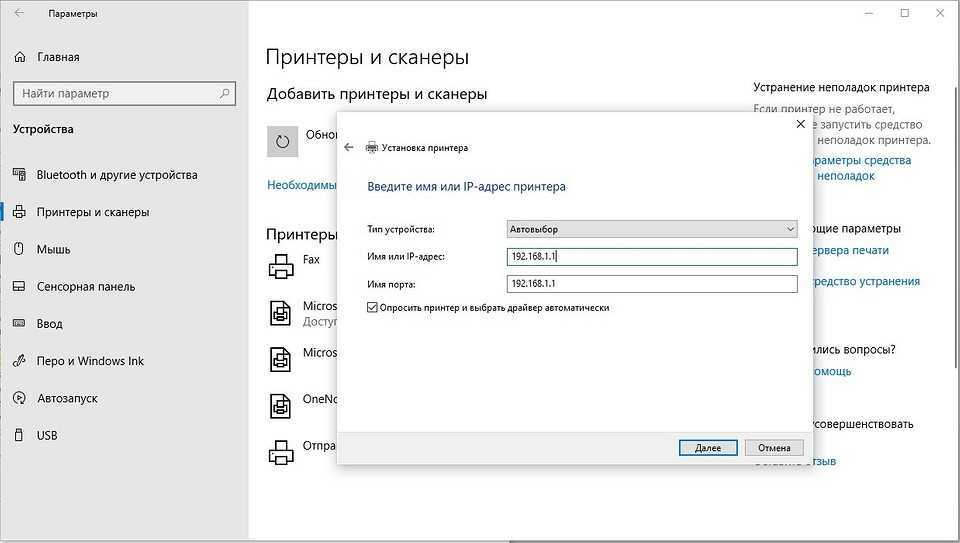Click printer icon beside Установка принтера title

(372, 148)
